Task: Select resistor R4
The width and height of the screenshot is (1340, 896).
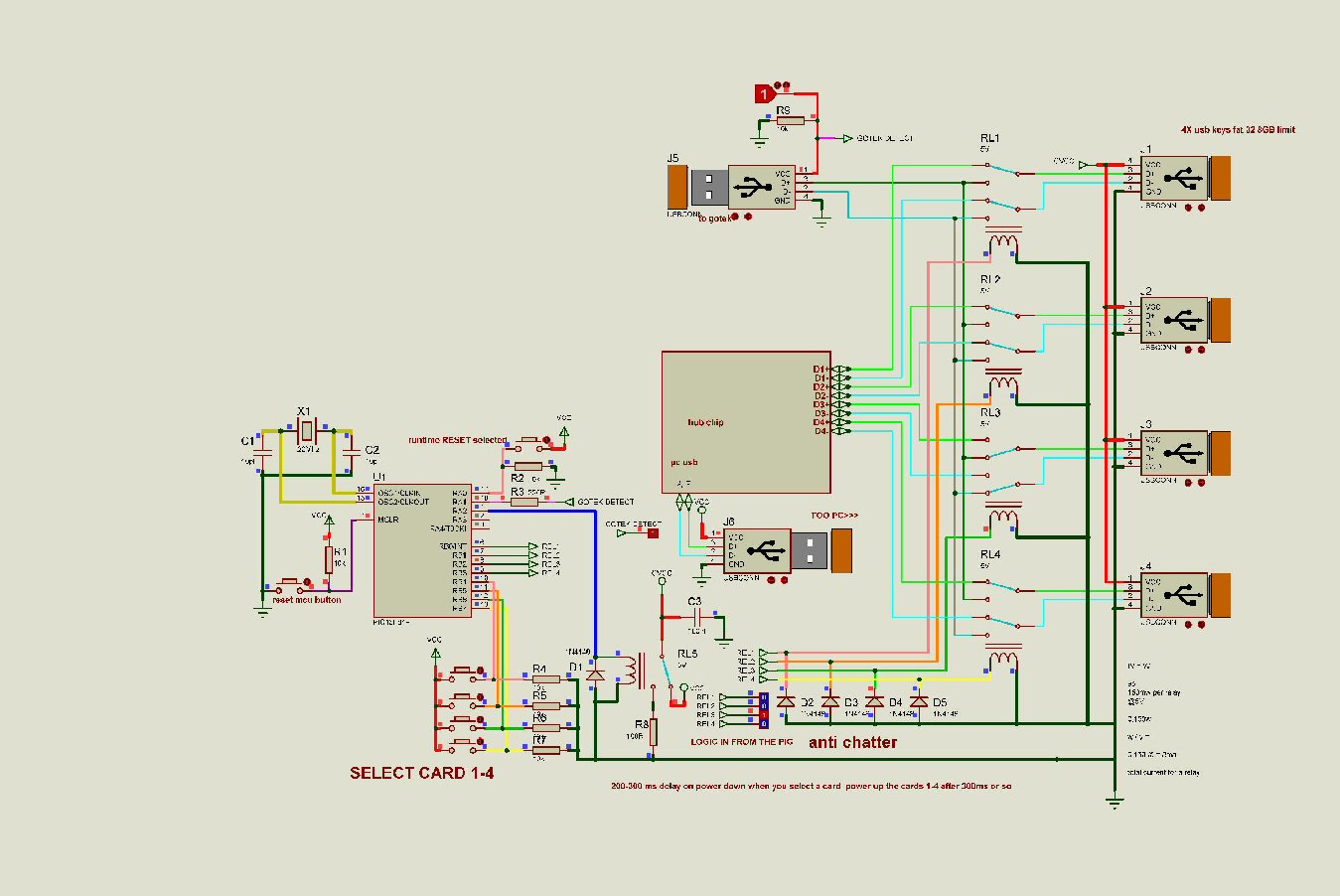Action: click(x=545, y=680)
